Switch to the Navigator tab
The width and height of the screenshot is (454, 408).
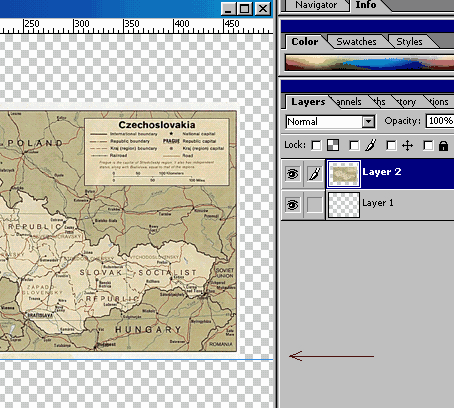pos(316,5)
